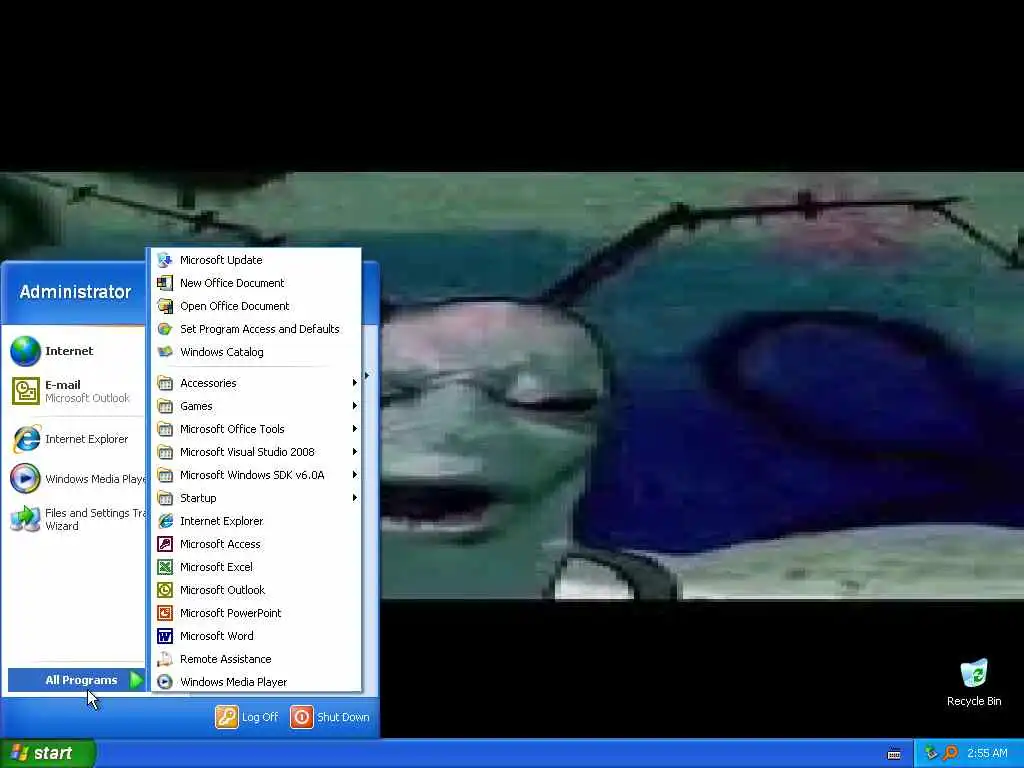Choose the Microsoft Excel menu entry
This screenshot has width=1024, height=768.
[256, 567]
